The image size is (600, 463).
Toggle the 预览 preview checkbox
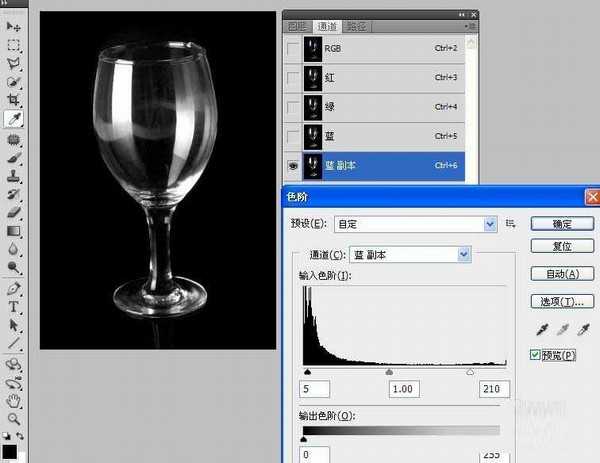pos(536,354)
